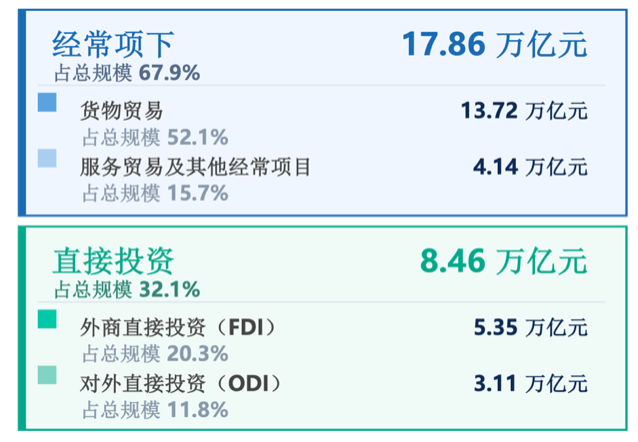The image size is (638, 442).
Task: Click the light blue 服务贸易 legend square
Action: (47, 157)
